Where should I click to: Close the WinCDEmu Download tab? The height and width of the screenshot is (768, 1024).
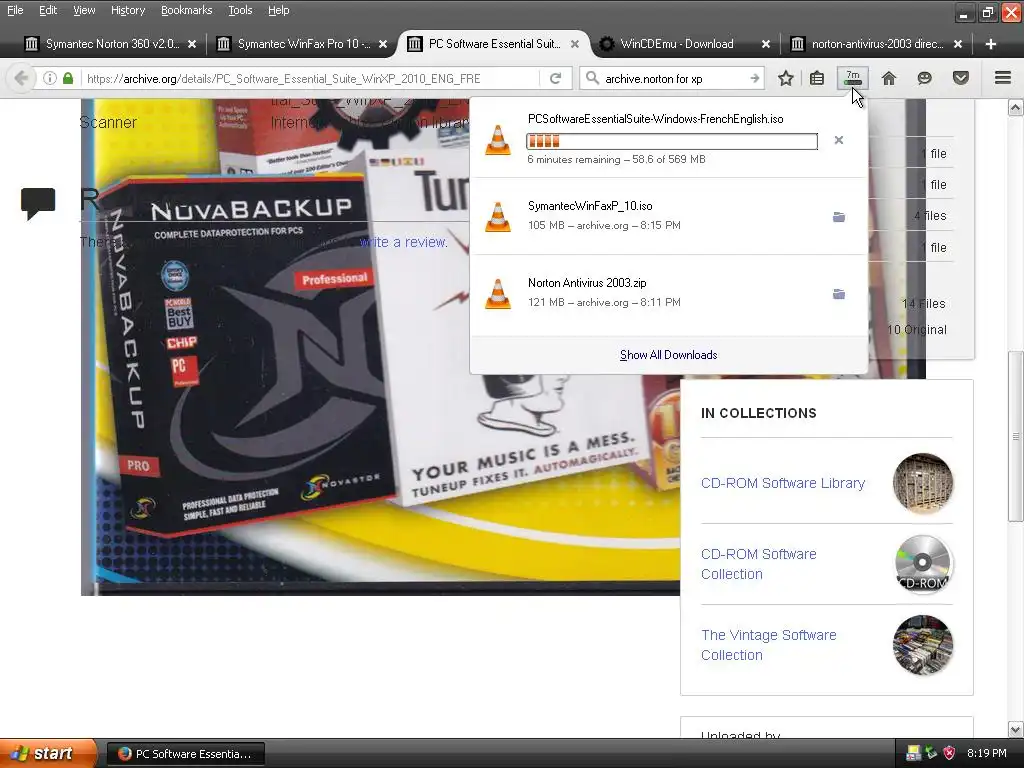click(x=766, y=44)
